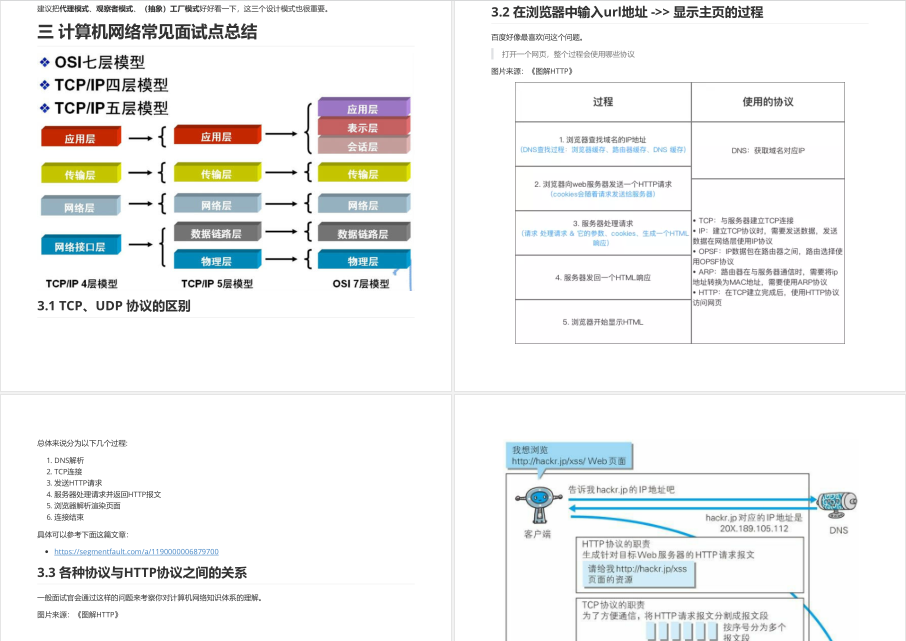Click list item 1. DNS解析

(65, 461)
